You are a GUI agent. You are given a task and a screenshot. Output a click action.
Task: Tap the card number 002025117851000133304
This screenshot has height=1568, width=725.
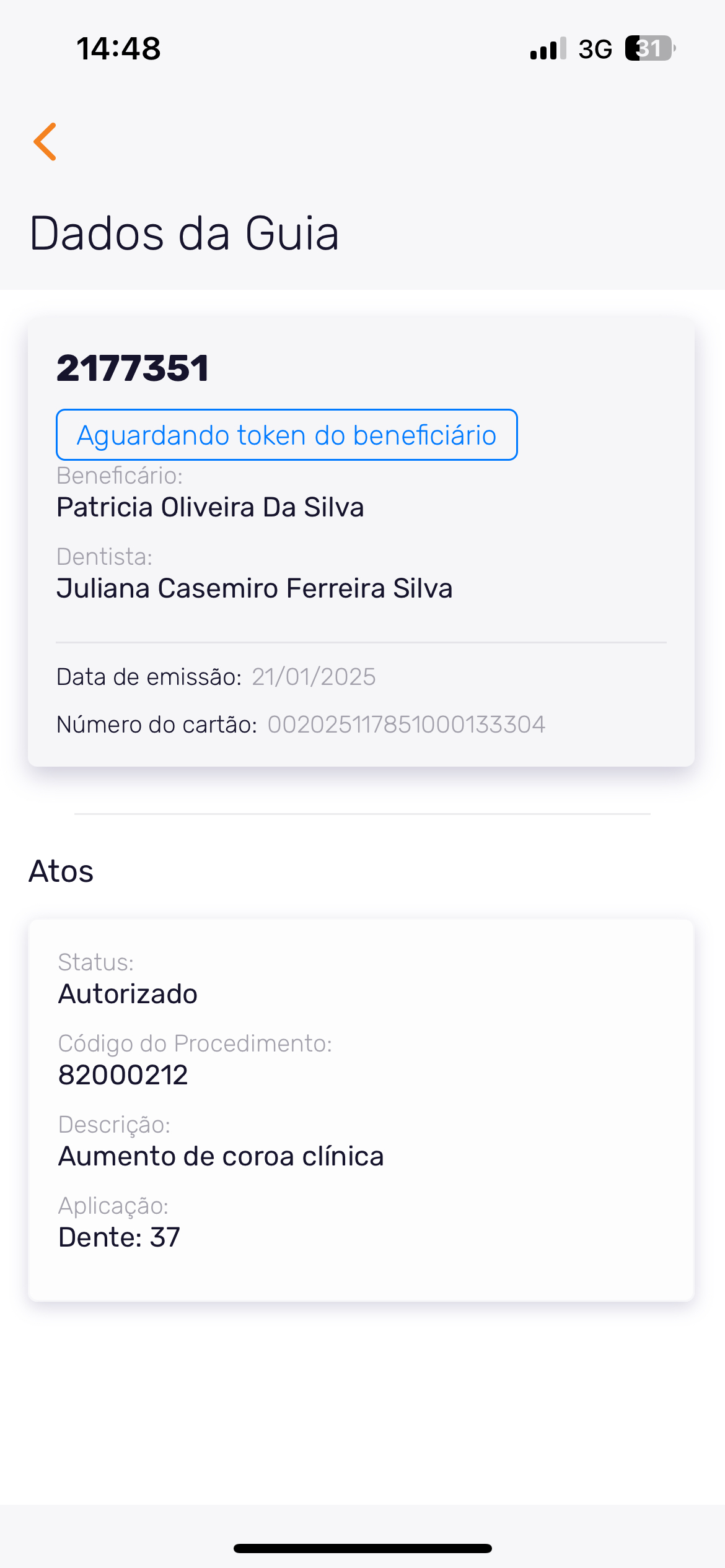point(406,725)
